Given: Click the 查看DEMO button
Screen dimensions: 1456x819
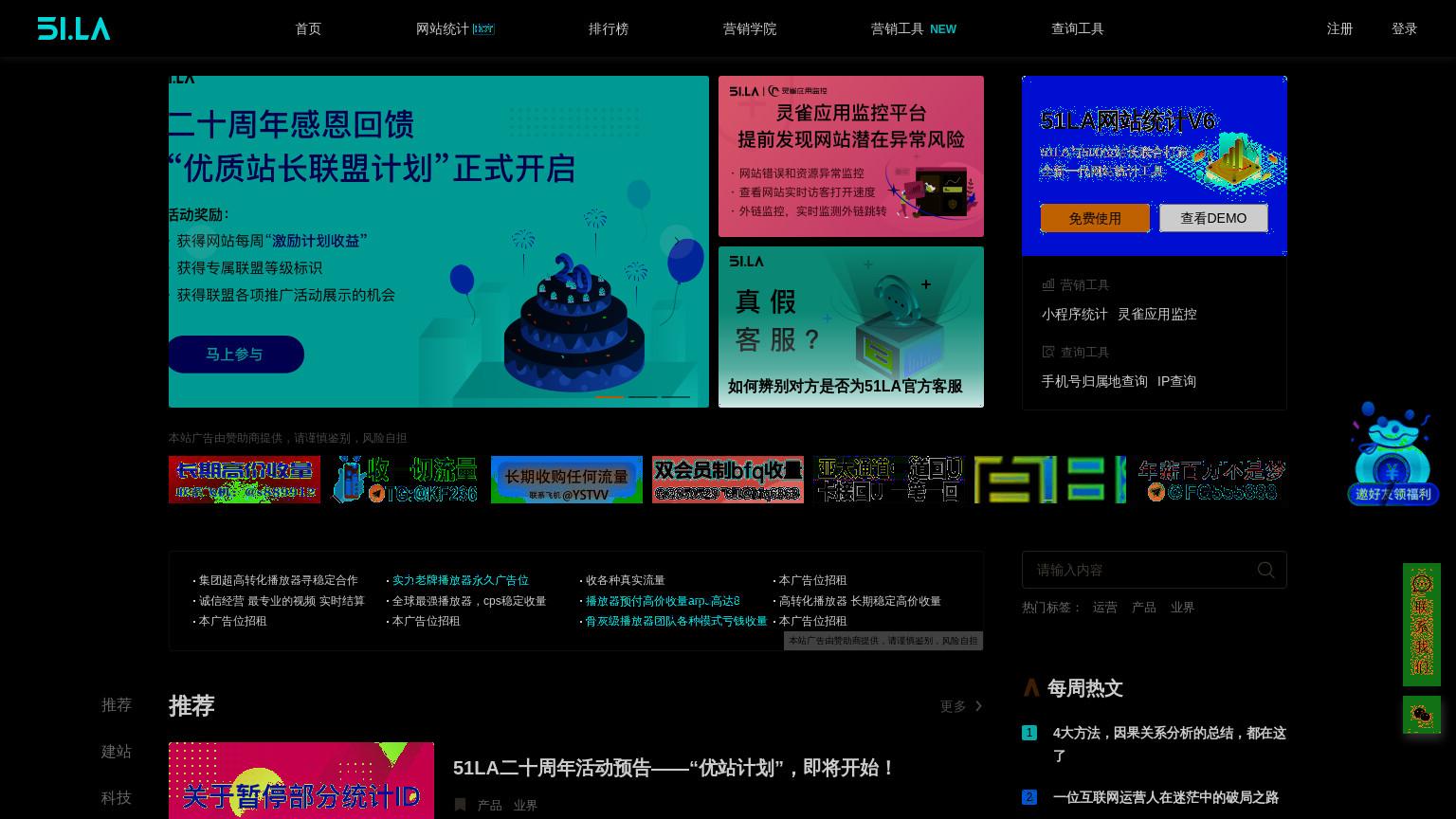Looking at the screenshot, I should (x=1213, y=218).
